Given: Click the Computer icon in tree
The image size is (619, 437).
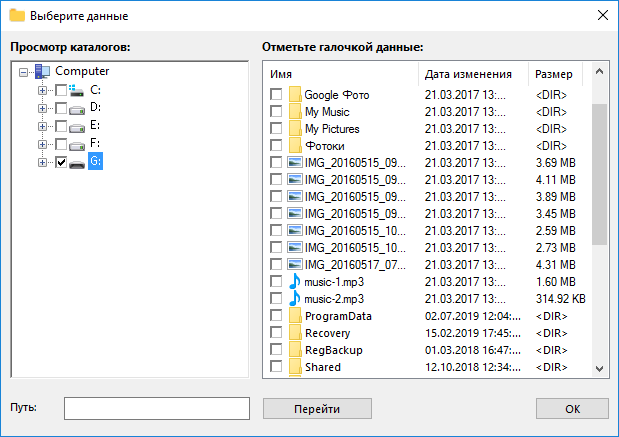Looking at the screenshot, I should point(43,71).
